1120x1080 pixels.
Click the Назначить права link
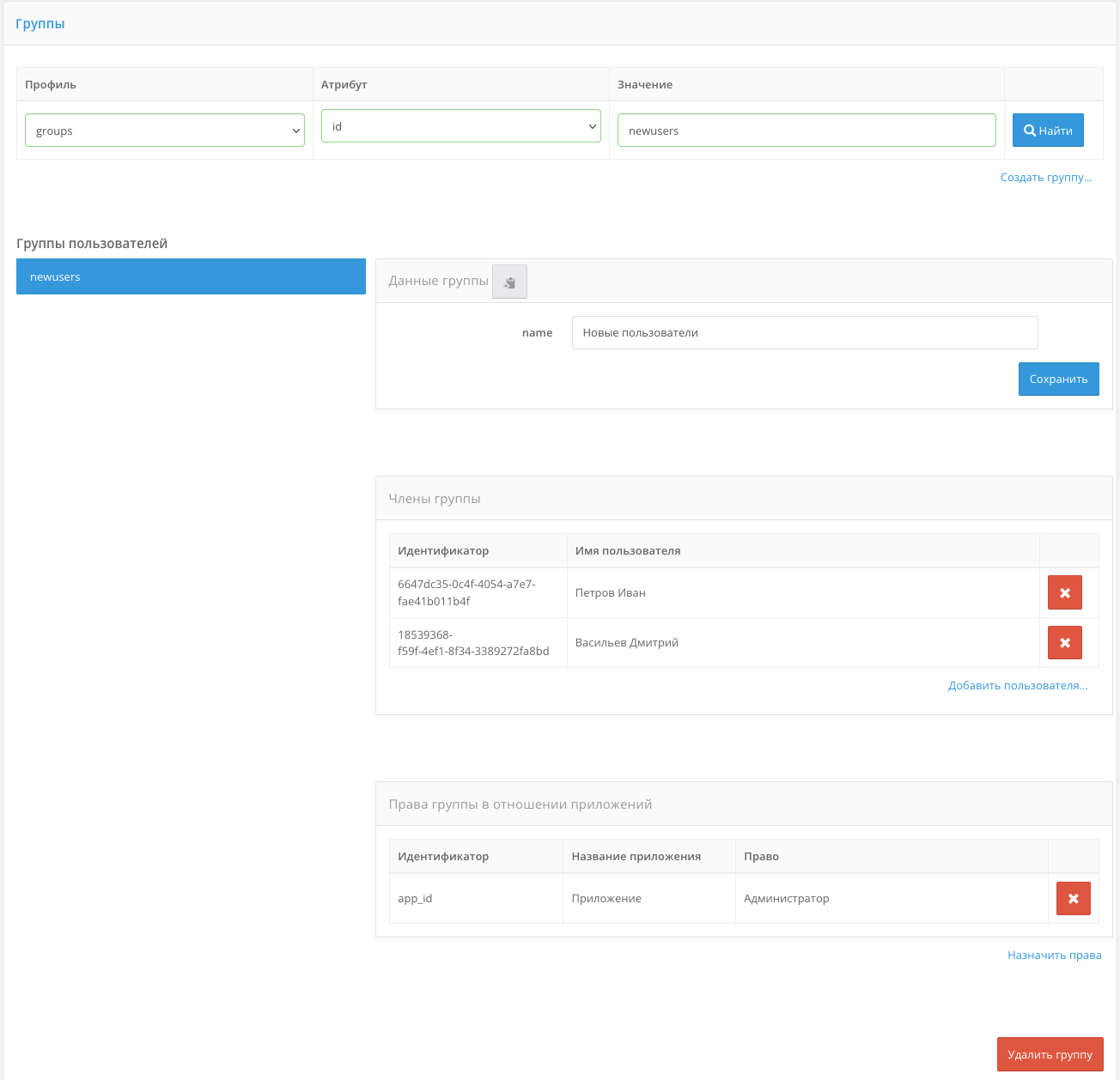coord(1055,955)
